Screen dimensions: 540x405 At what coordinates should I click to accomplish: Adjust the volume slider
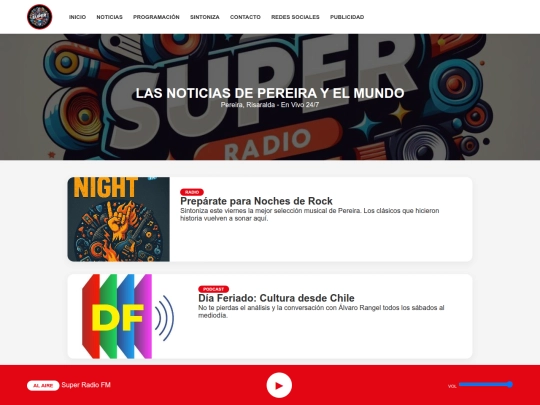(x=486, y=384)
